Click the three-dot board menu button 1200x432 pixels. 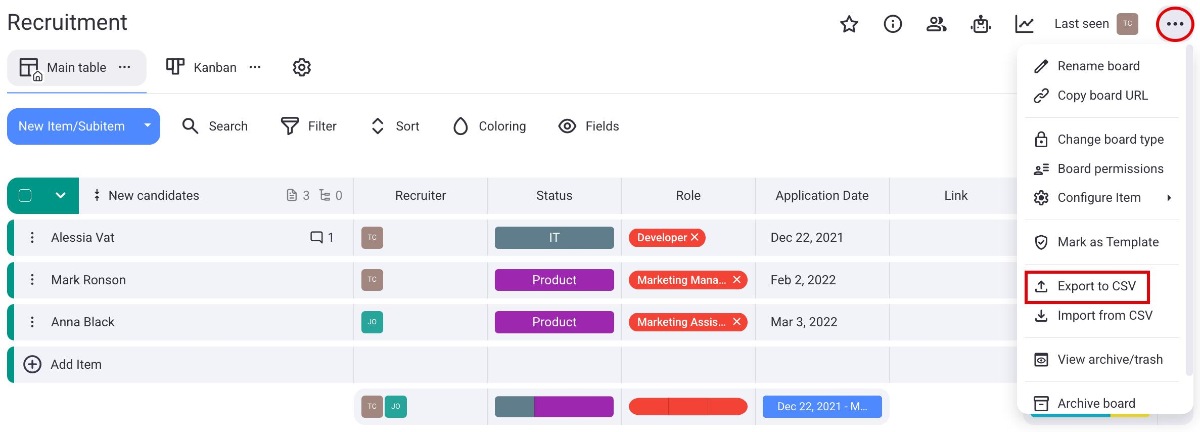pos(1175,24)
